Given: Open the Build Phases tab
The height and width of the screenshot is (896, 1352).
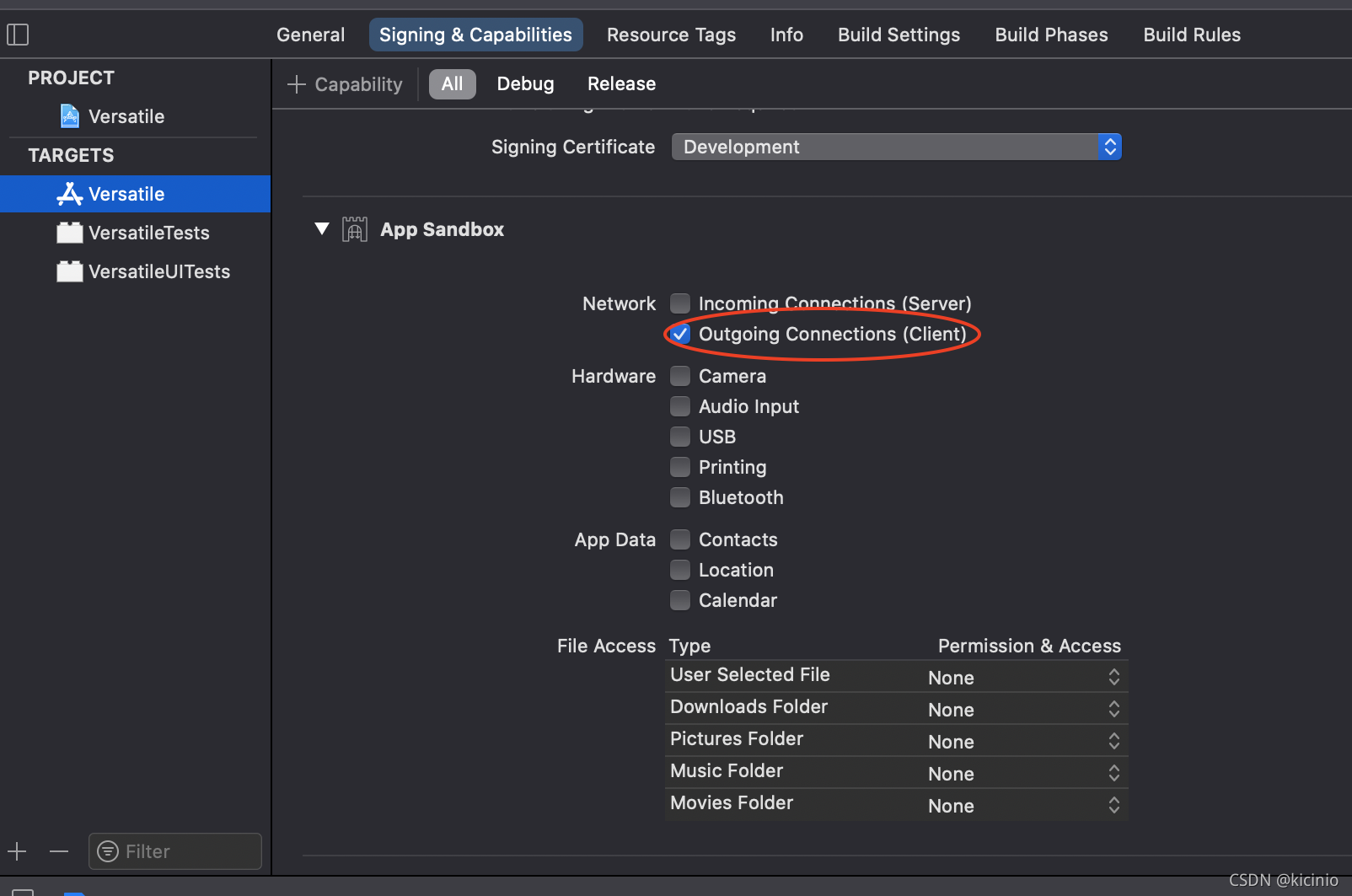Looking at the screenshot, I should click(x=1051, y=35).
